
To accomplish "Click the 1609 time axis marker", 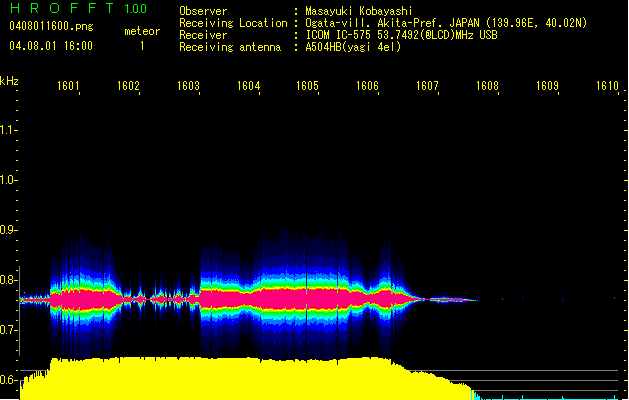I will (547, 86).
